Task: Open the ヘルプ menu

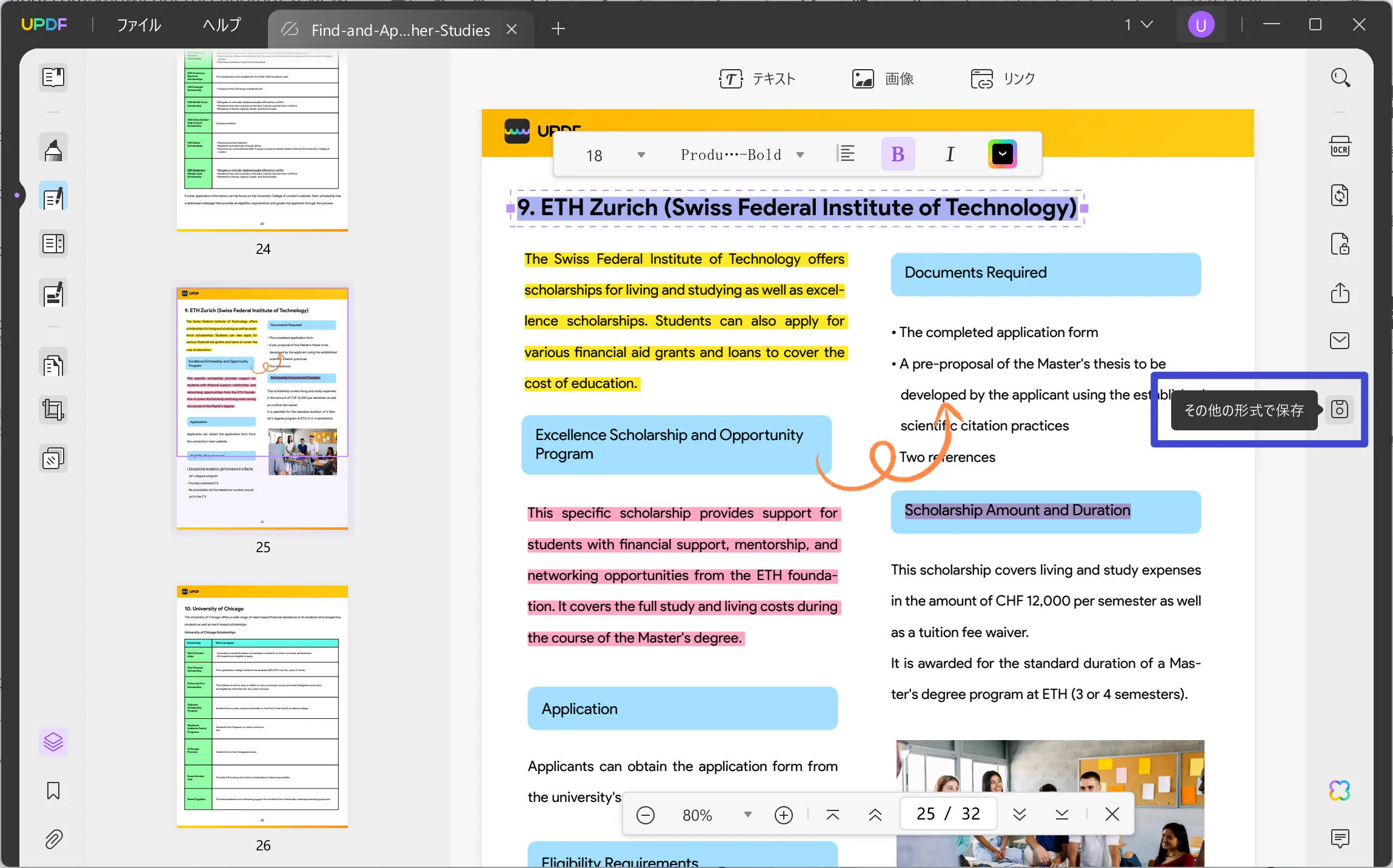Action: 222,25
